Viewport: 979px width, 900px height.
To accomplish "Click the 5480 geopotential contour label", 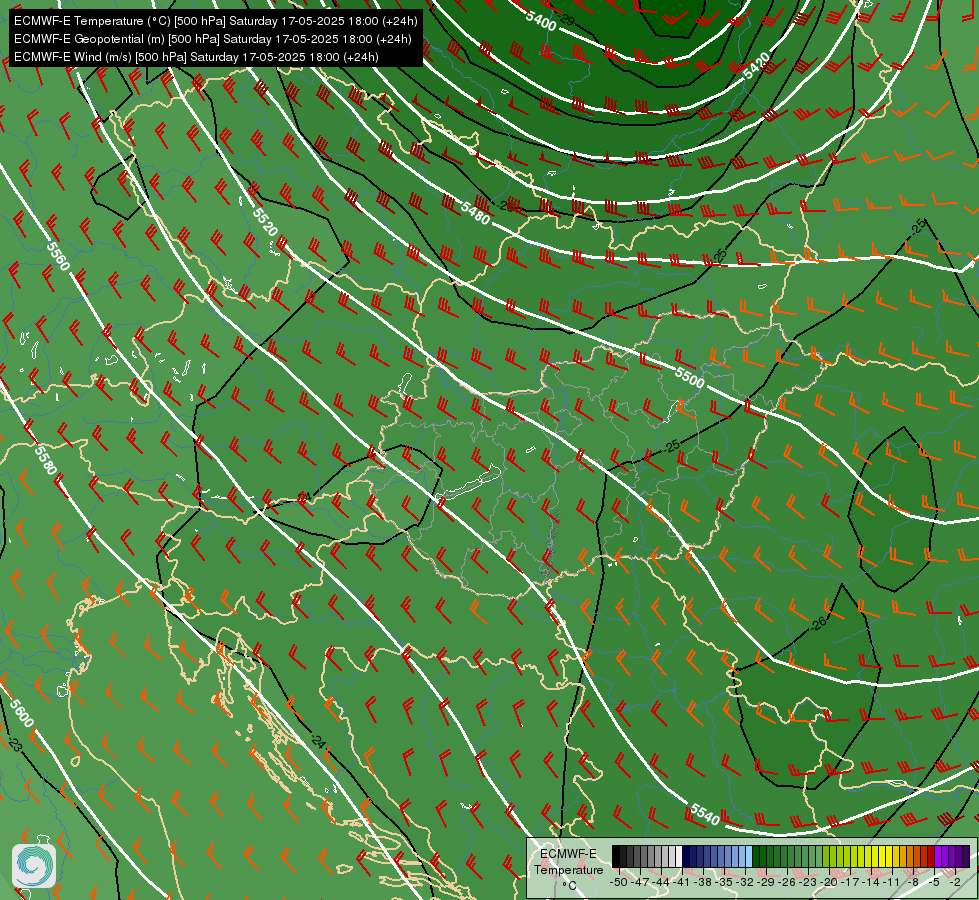I will tap(476, 213).
